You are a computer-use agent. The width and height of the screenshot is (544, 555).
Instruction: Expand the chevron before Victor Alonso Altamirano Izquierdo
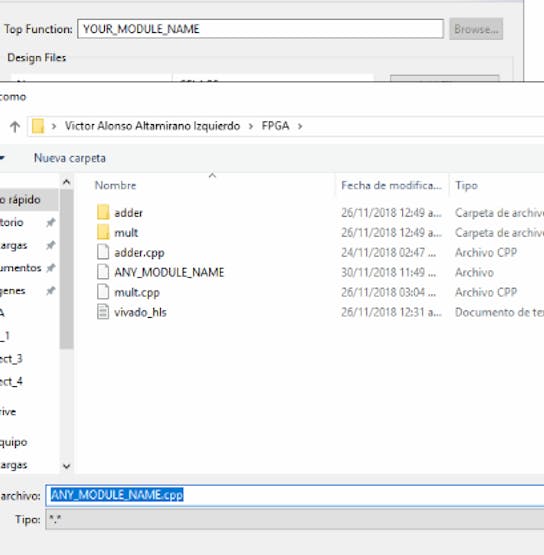click(54, 126)
